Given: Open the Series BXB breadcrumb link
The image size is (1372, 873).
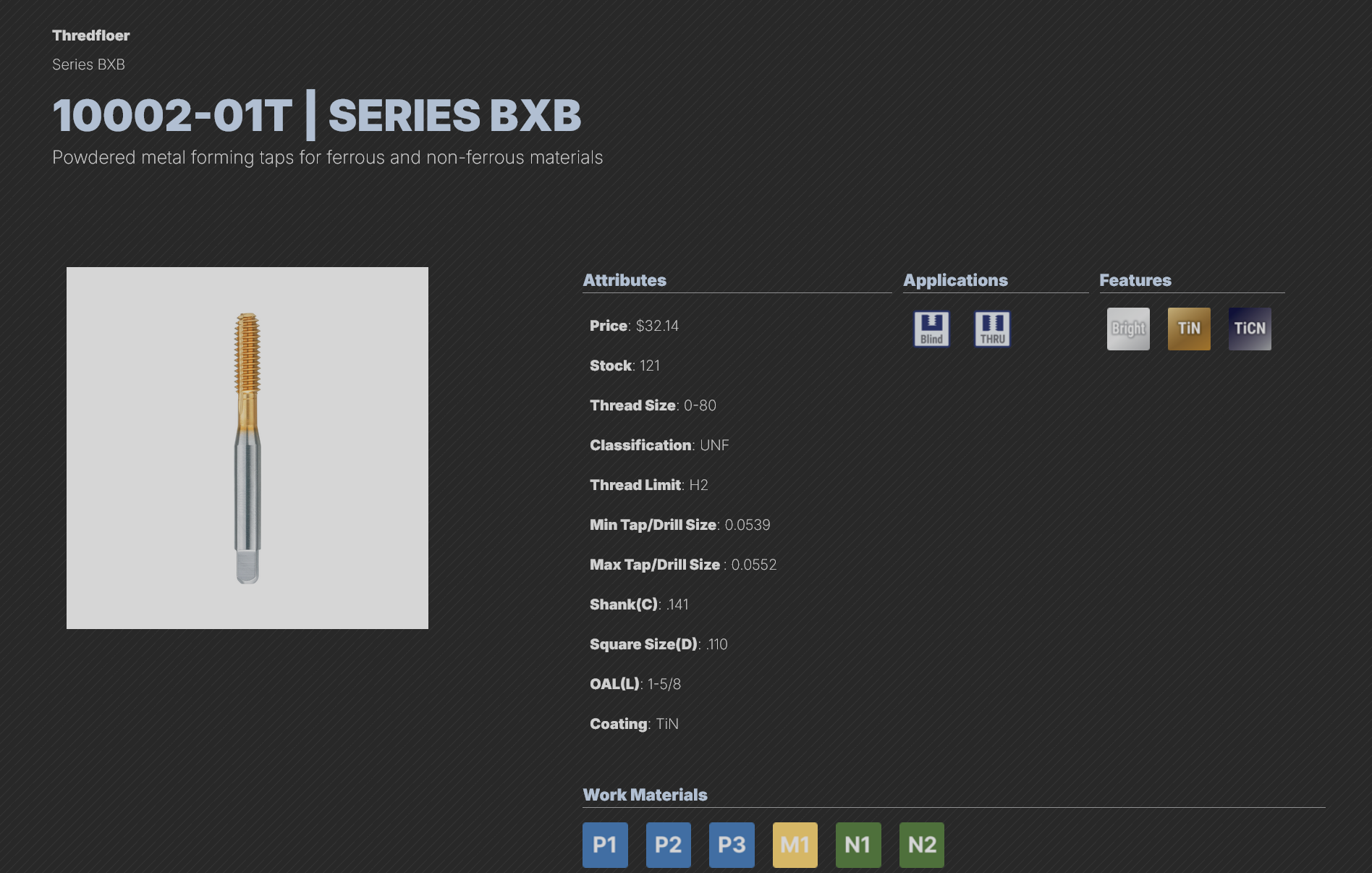Looking at the screenshot, I should (88, 64).
